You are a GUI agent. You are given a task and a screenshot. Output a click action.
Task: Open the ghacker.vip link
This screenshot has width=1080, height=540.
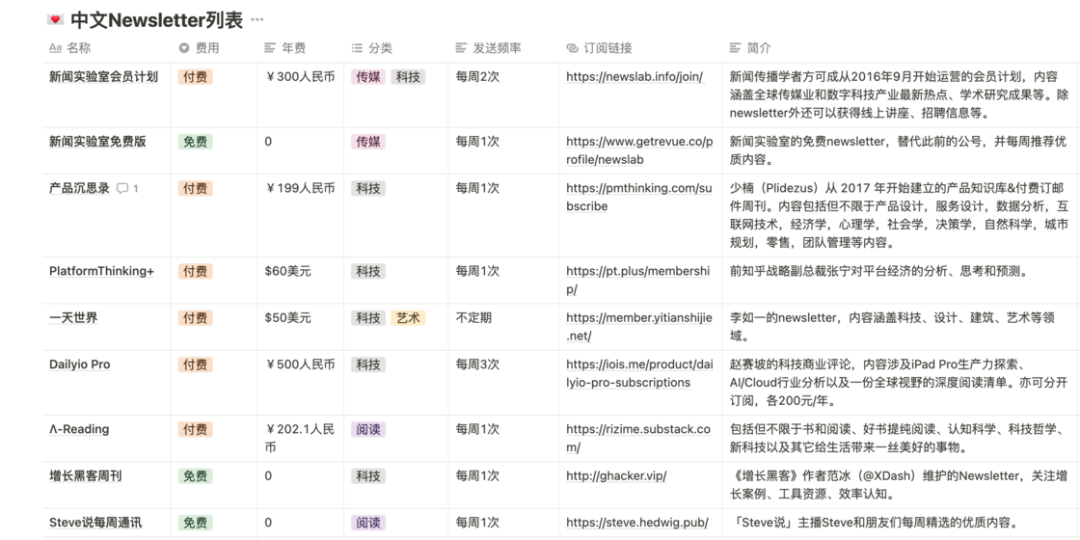tap(616, 476)
